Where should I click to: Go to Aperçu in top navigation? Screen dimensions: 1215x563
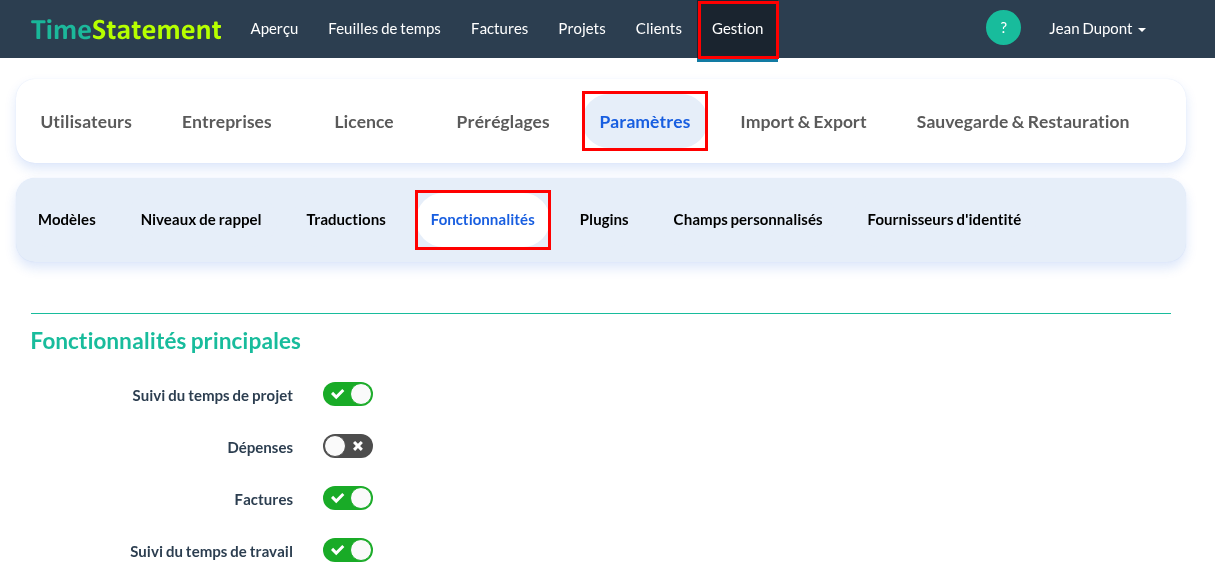click(x=274, y=29)
